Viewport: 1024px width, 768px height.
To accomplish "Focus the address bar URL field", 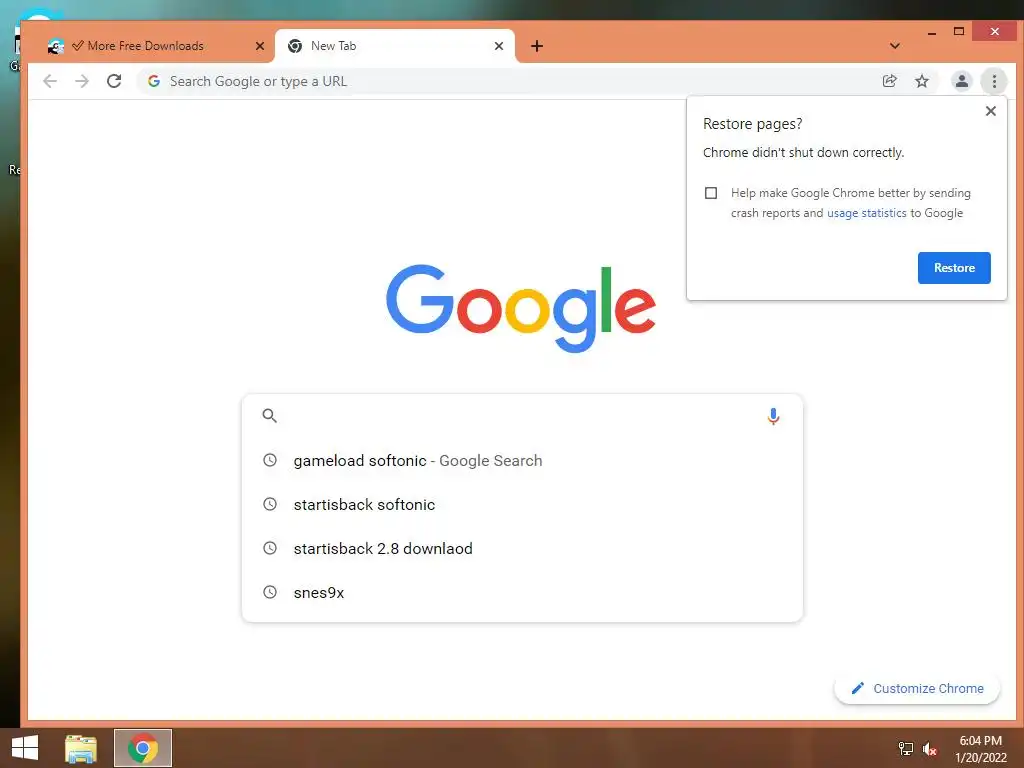I will point(509,81).
